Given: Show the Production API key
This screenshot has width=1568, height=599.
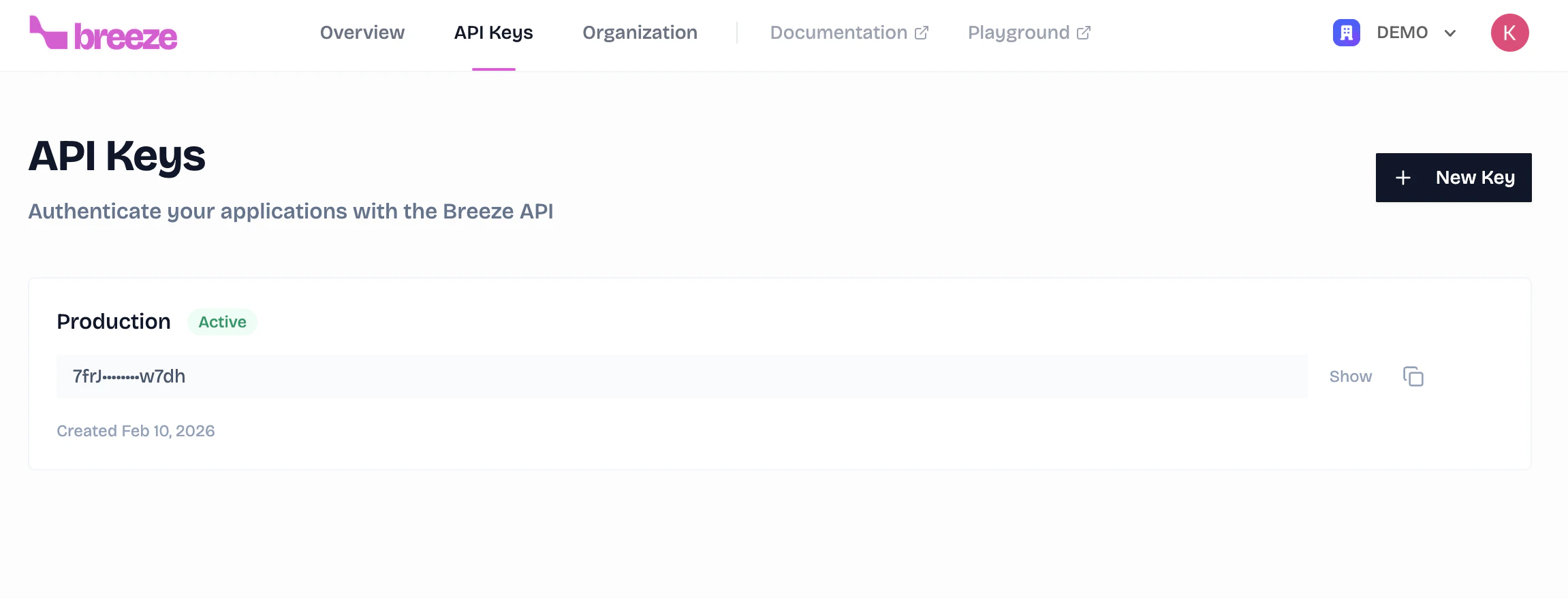Looking at the screenshot, I should [x=1351, y=376].
